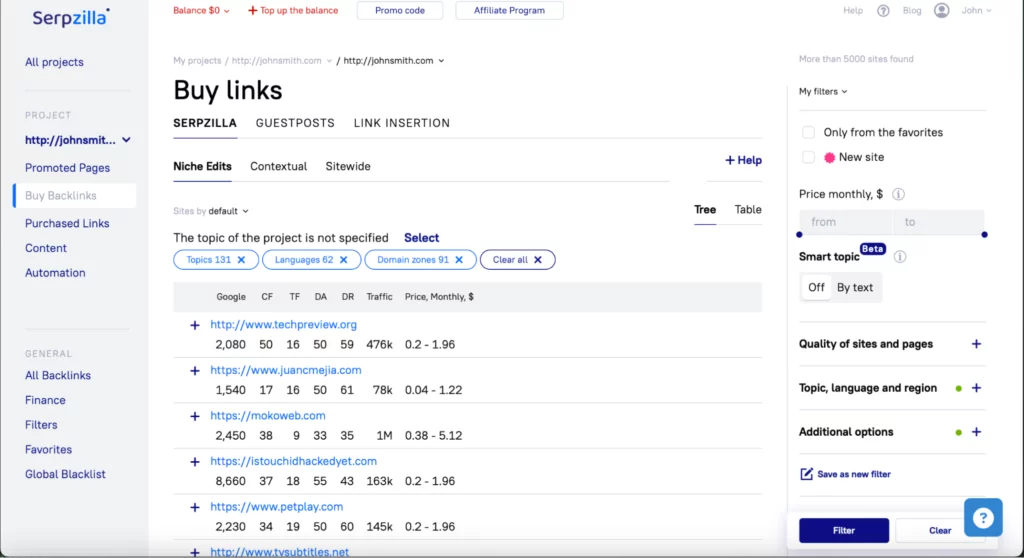Expand Quality of sites and pages section
The image size is (1024, 558).
976,344
